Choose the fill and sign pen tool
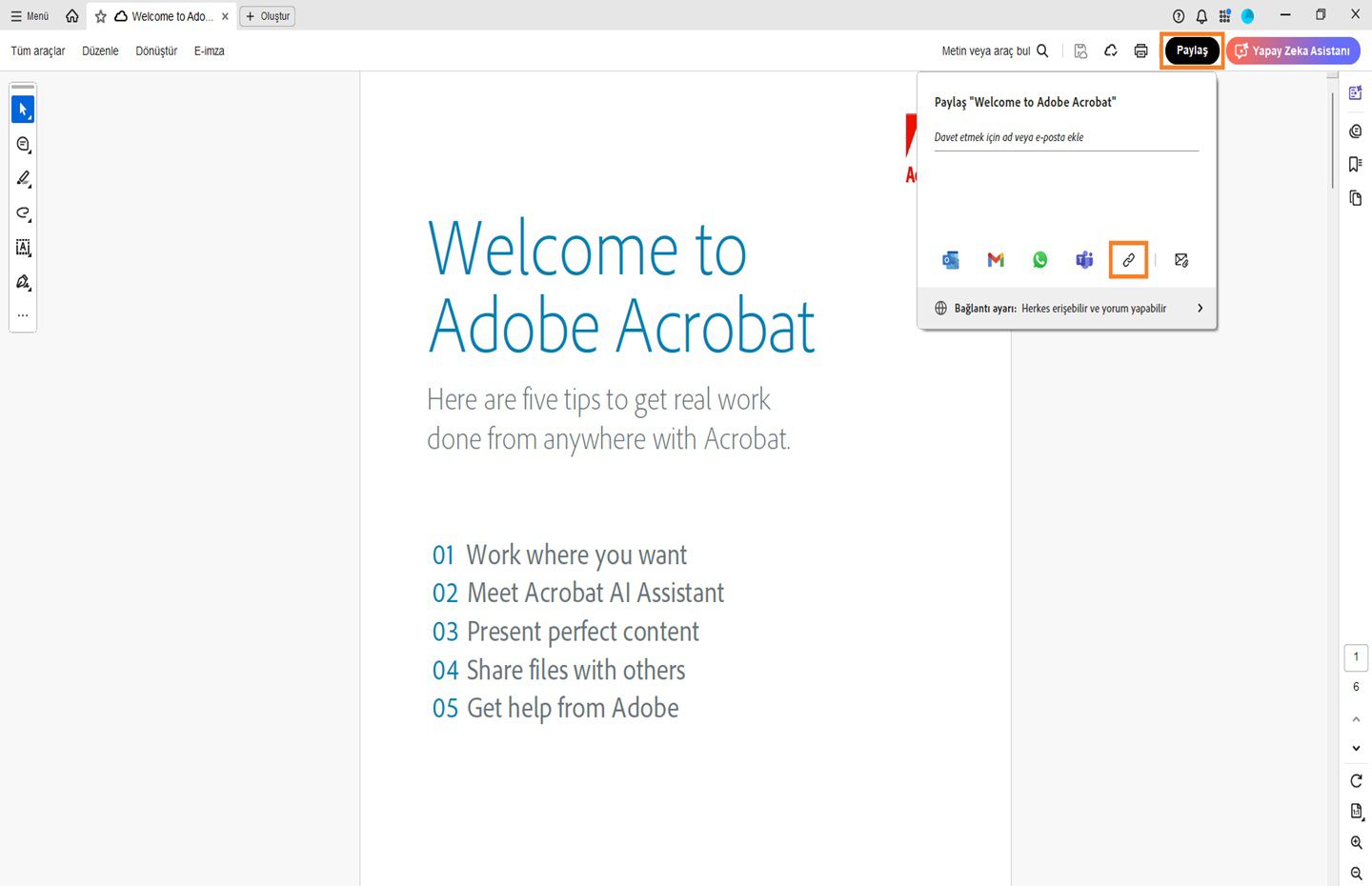The image size is (1372, 886). point(23,282)
